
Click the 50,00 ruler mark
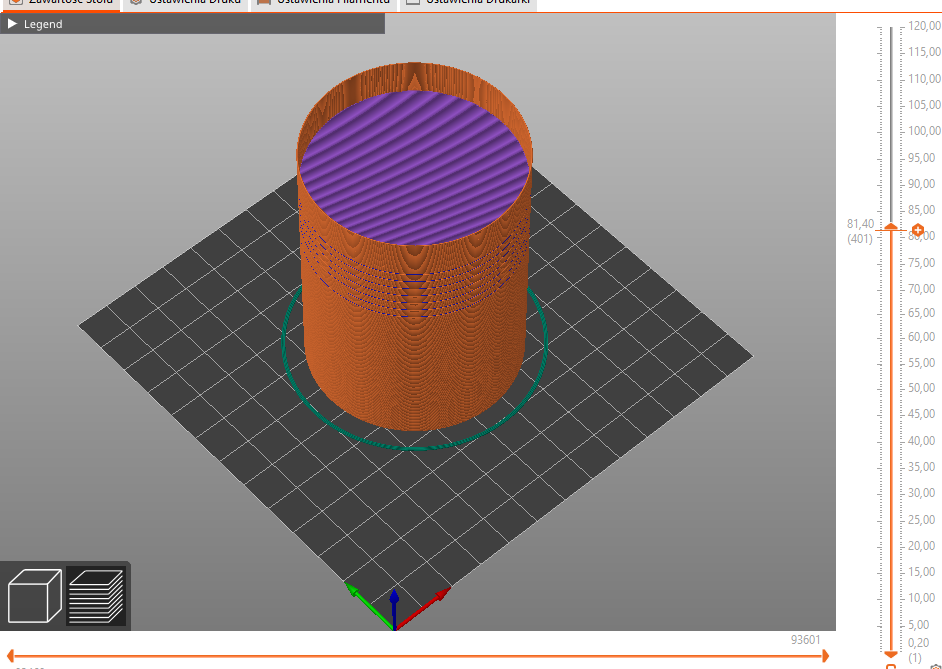tap(921, 388)
